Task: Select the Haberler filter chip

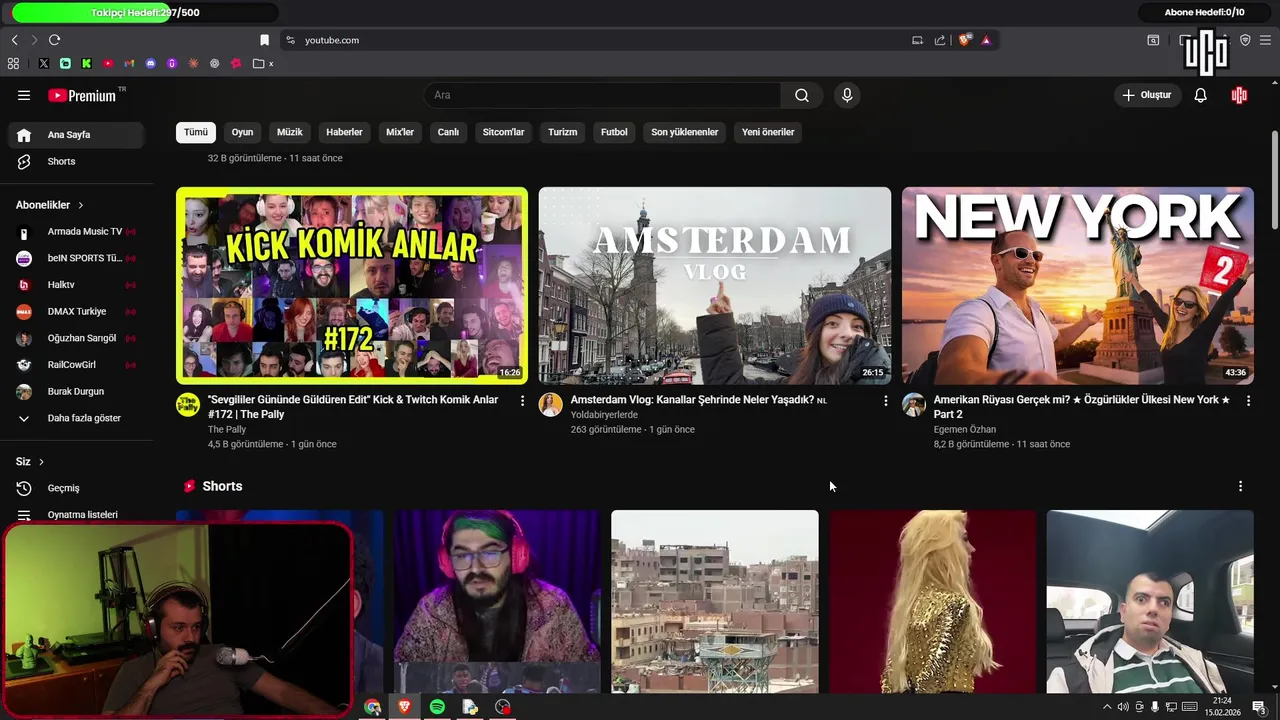Action: (x=344, y=132)
